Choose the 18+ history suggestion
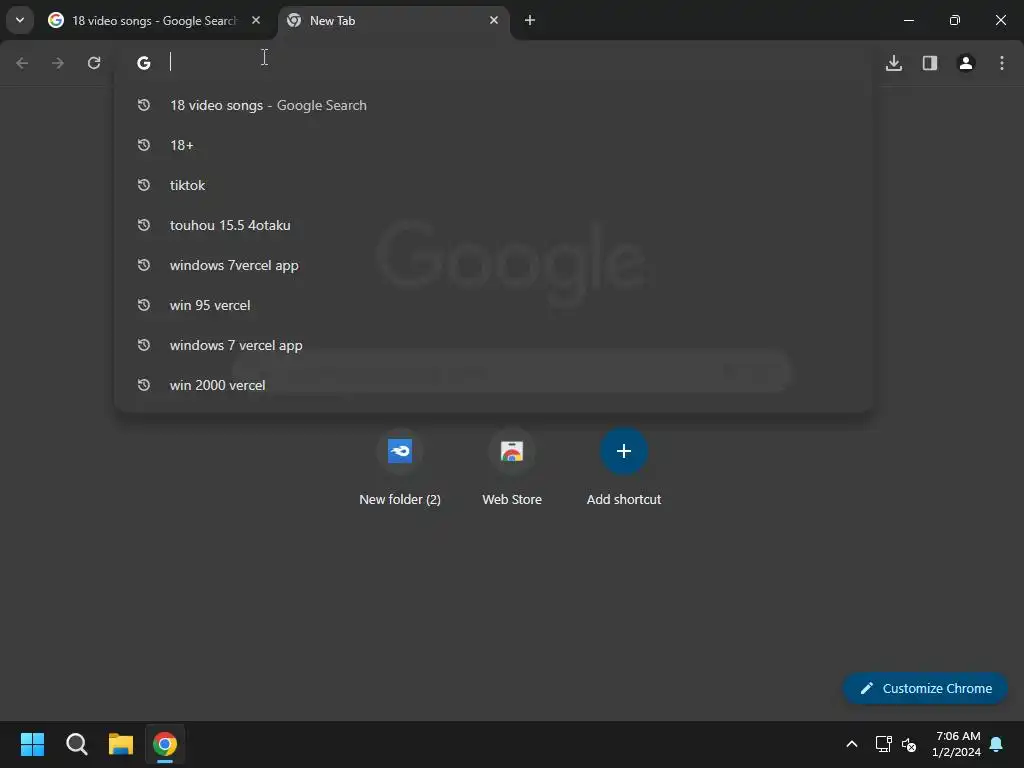 (494, 145)
